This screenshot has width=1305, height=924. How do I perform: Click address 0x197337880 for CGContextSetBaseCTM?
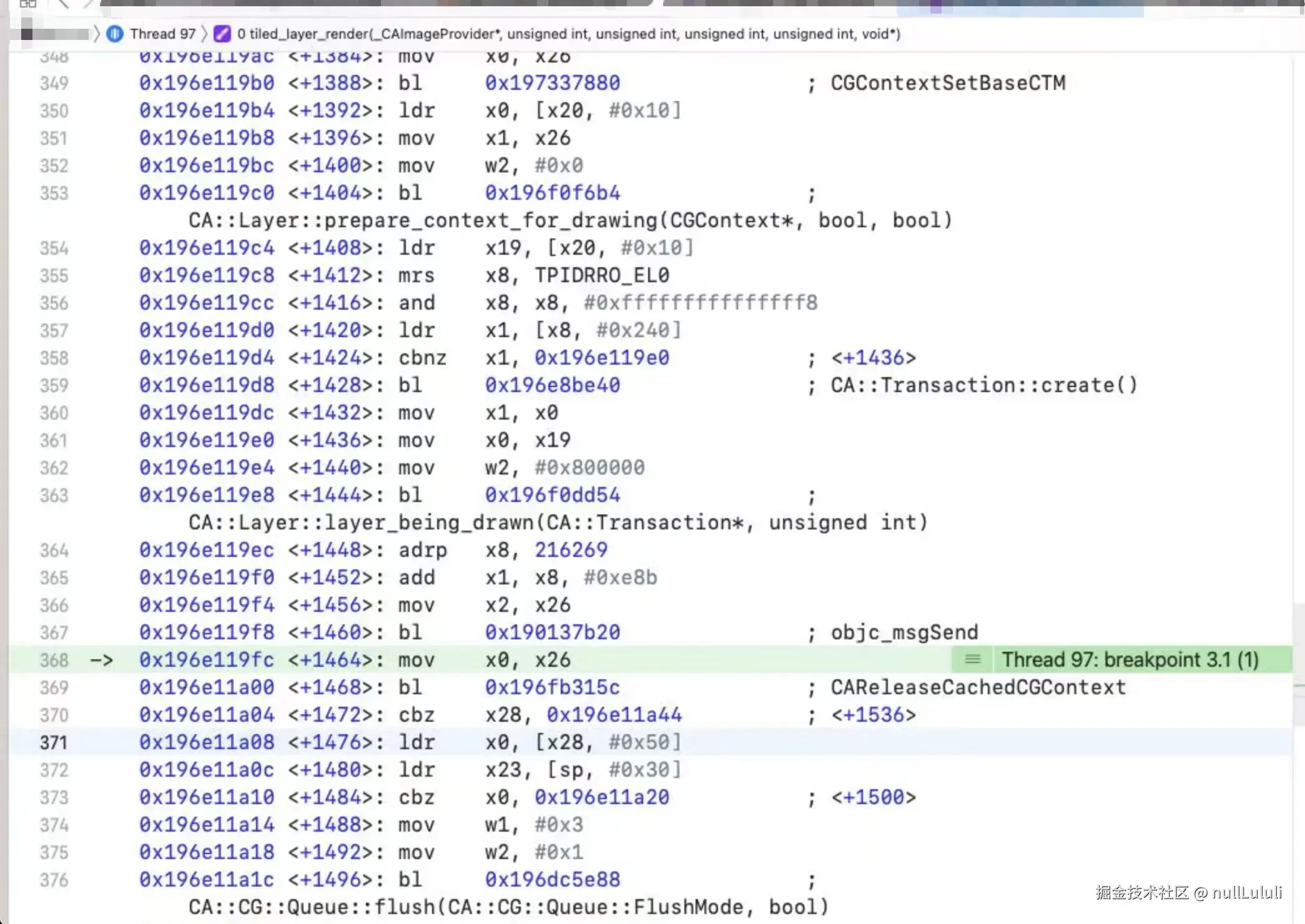tap(553, 83)
